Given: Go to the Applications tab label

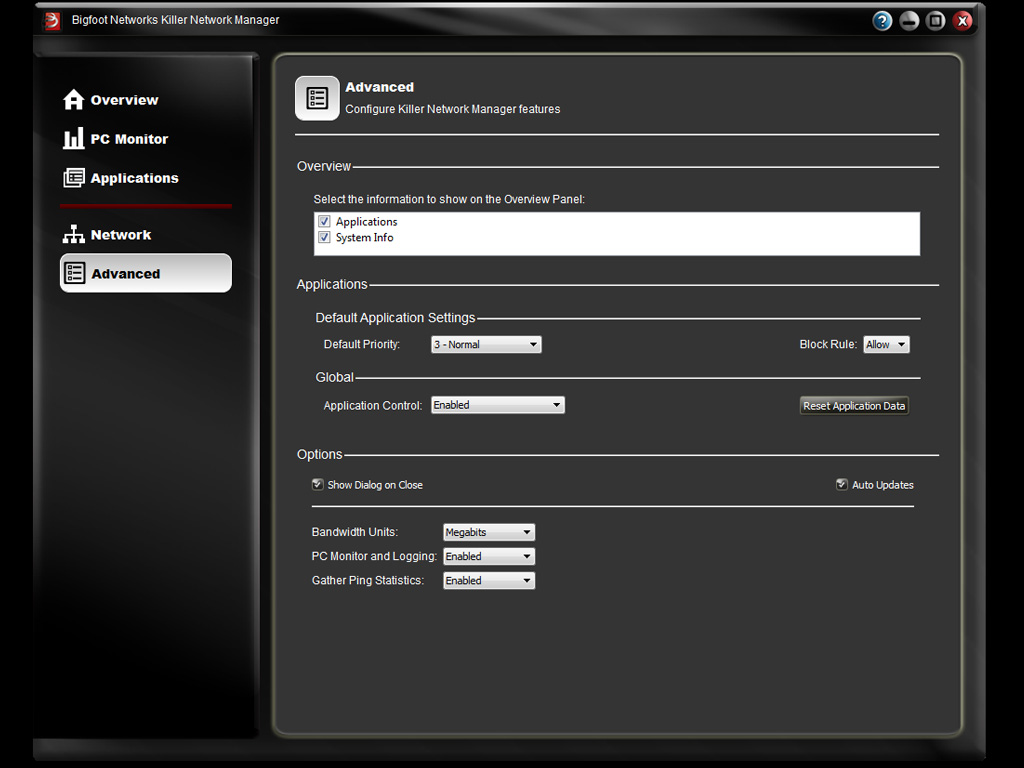Looking at the screenshot, I should click(x=135, y=178).
